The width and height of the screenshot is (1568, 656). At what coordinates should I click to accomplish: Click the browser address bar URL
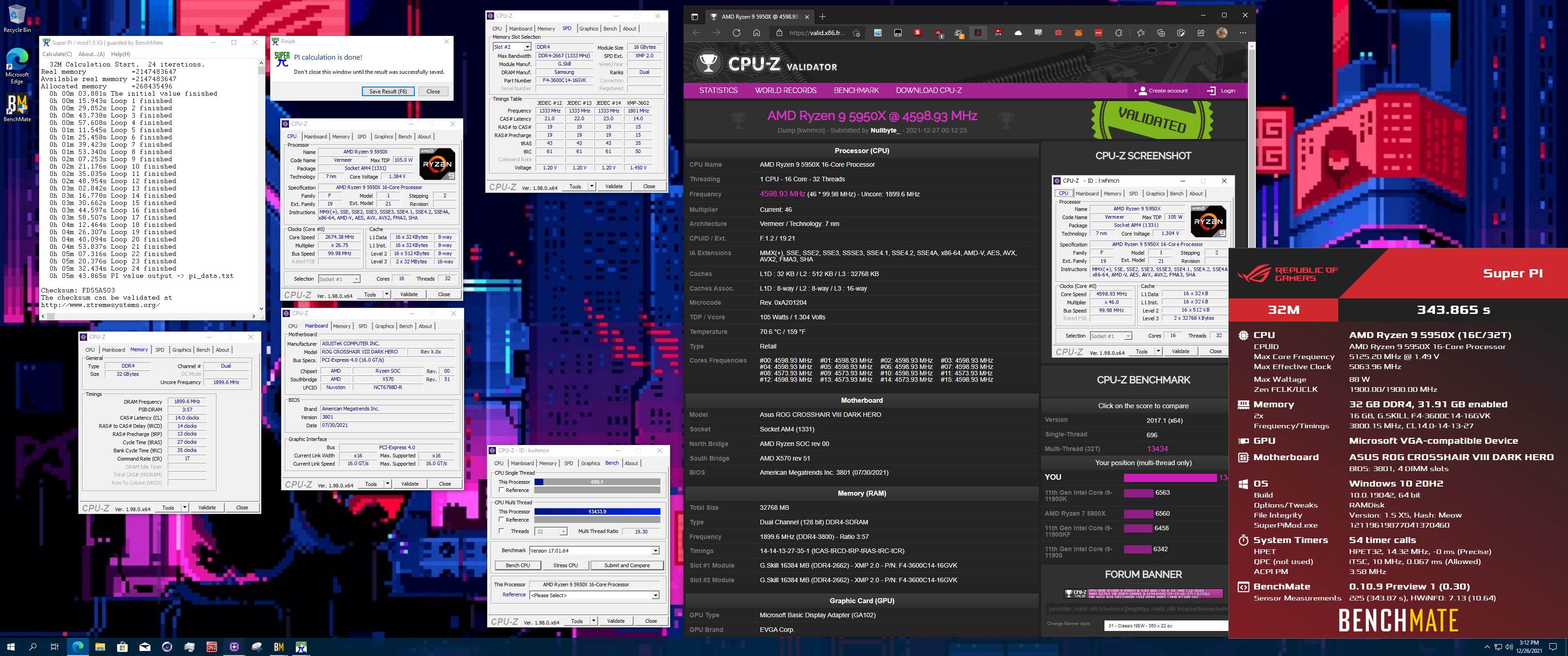[816, 33]
